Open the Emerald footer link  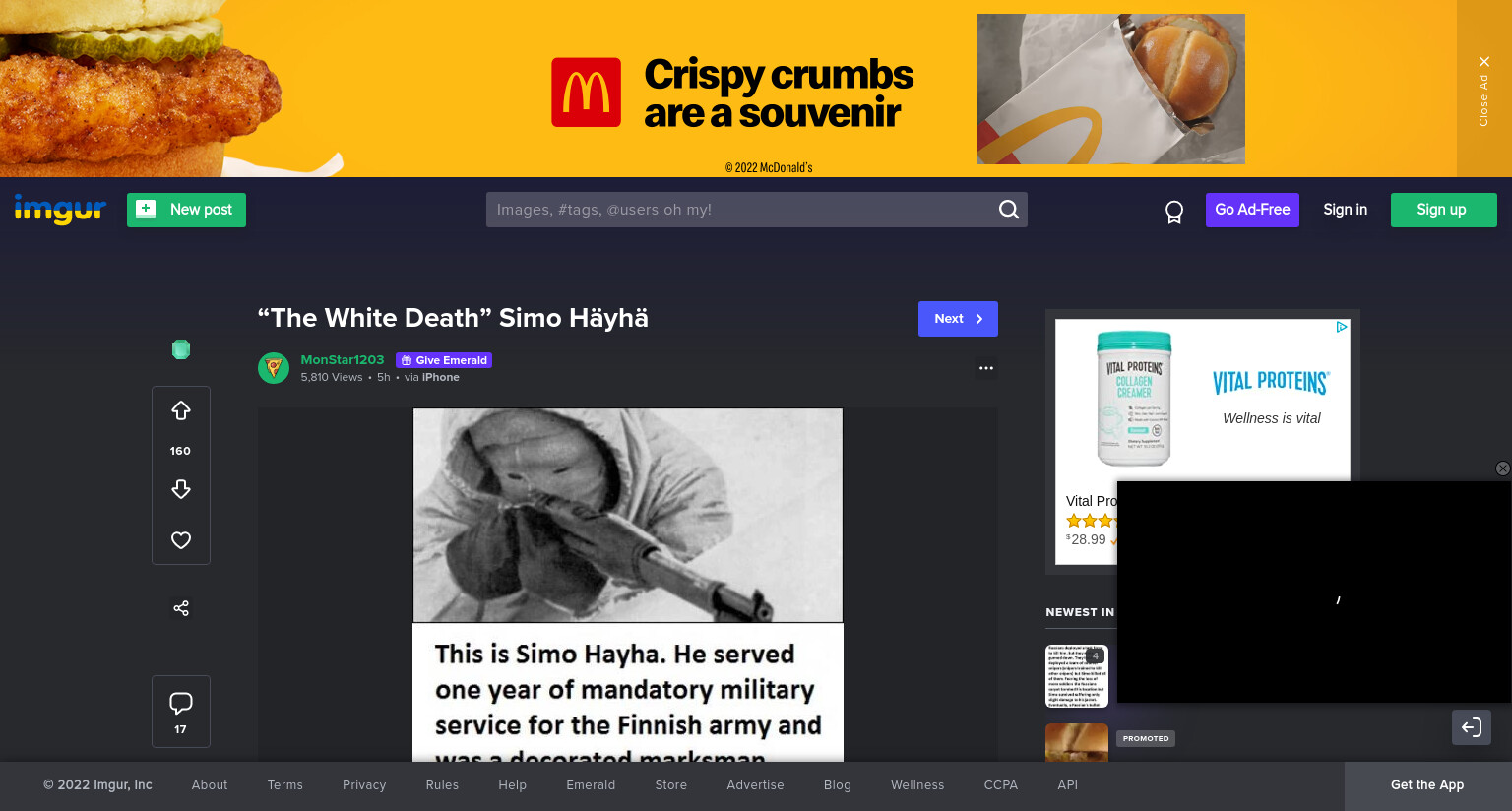591,785
